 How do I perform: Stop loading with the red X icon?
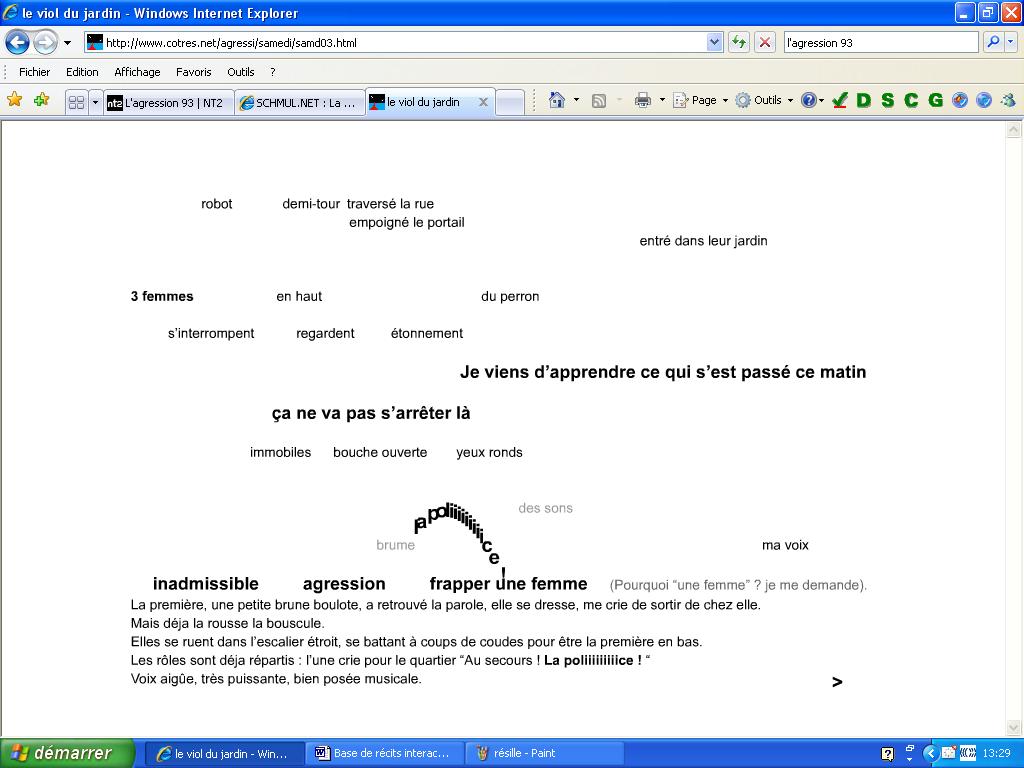coord(765,43)
